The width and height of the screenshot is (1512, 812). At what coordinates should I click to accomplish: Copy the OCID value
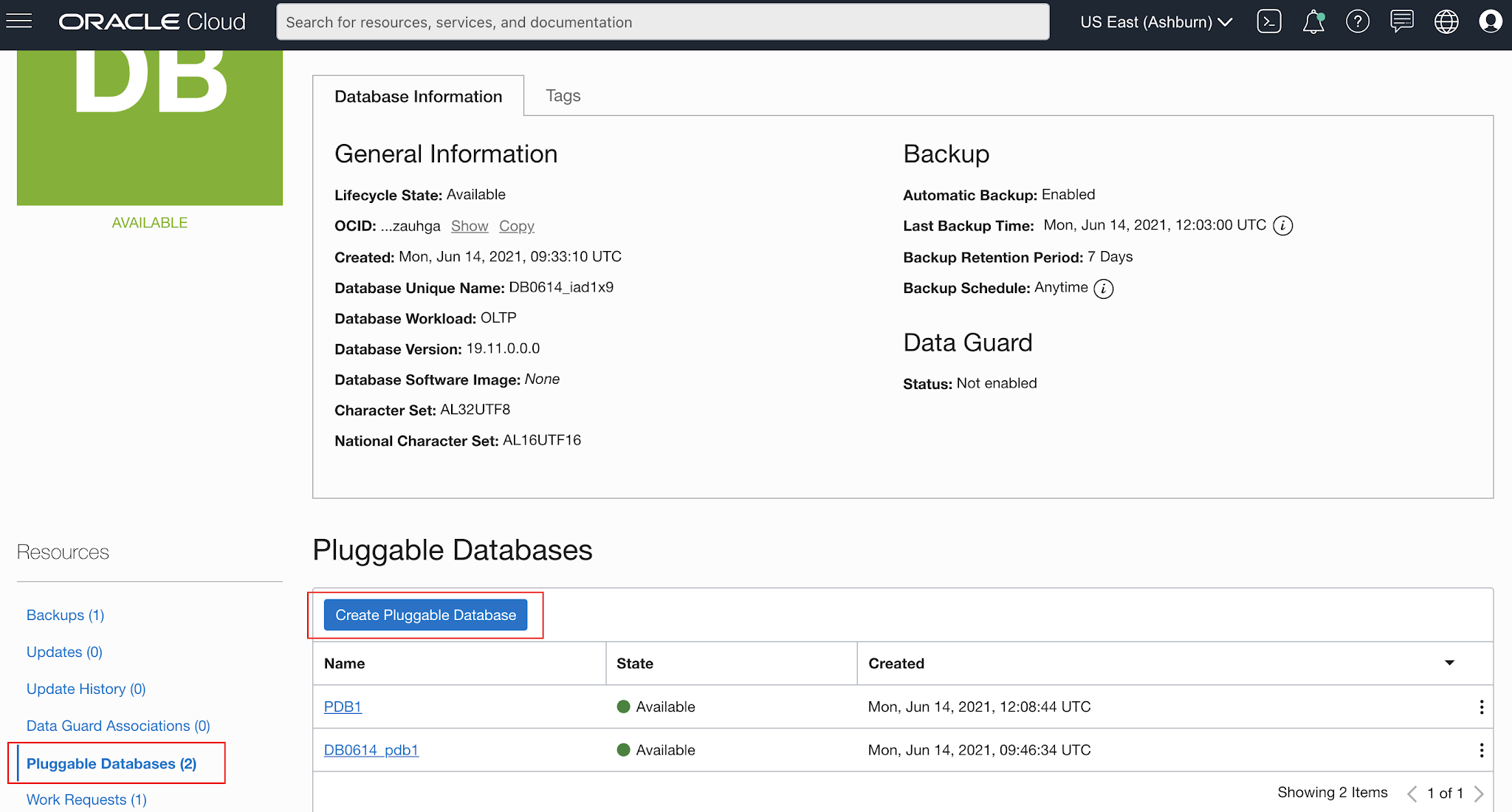coord(516,226)
